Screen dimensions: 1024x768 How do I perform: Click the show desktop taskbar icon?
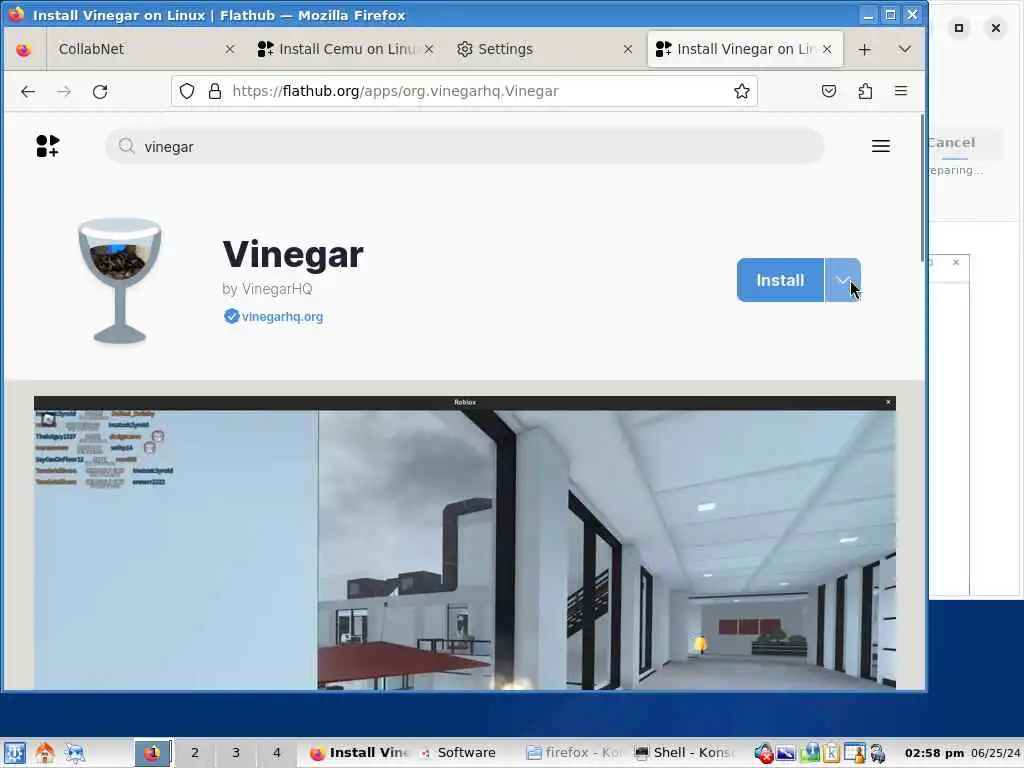pos(74,753)
